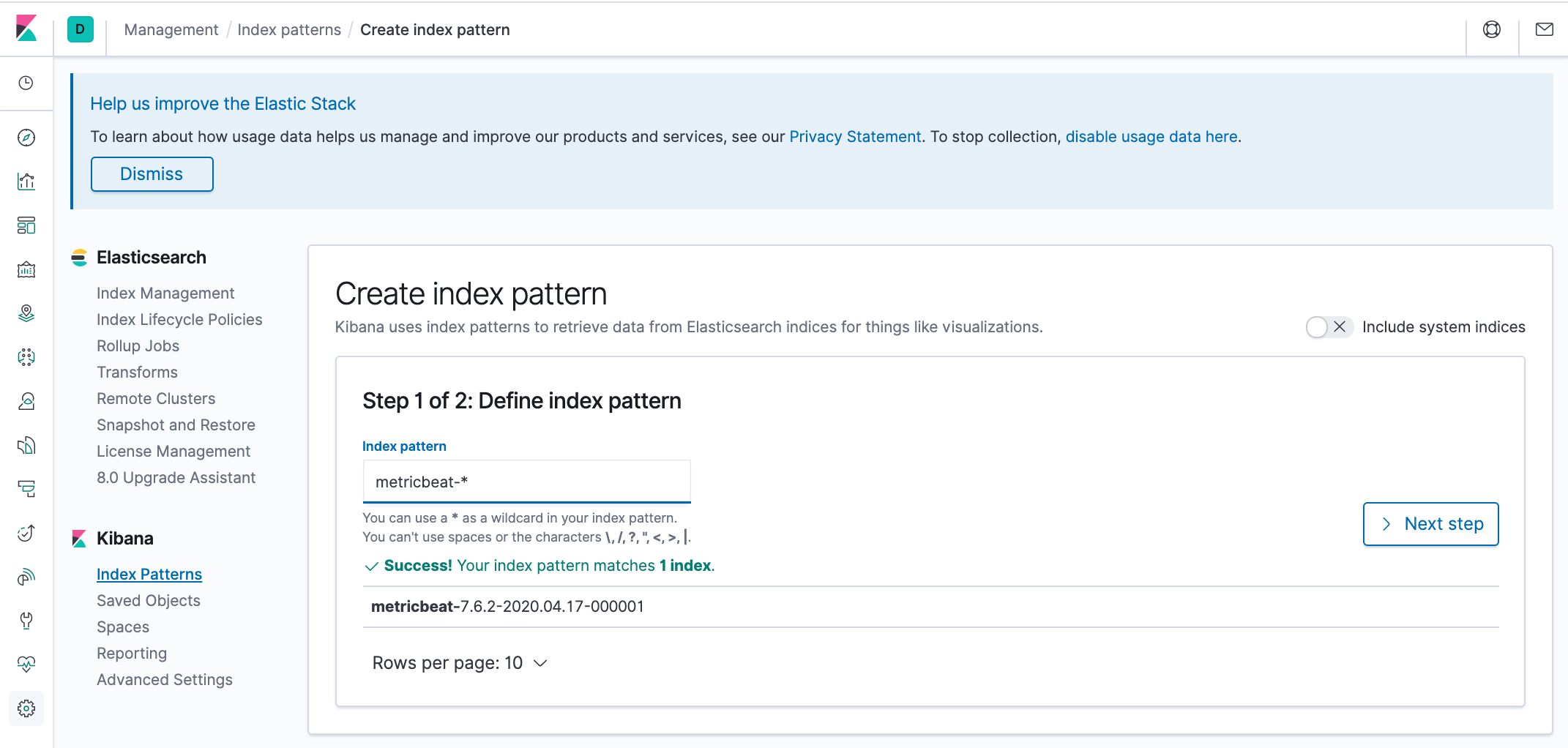This screenshot has height=748, width=1568.
Task: Open Machine Learning icon in sidebar
Action: coord(26,357)
